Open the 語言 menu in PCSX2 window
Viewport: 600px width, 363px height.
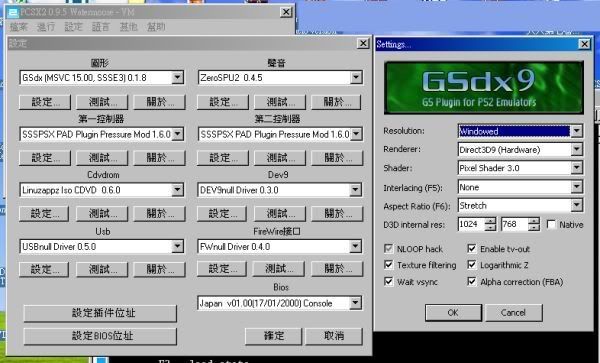coord(101,27)
